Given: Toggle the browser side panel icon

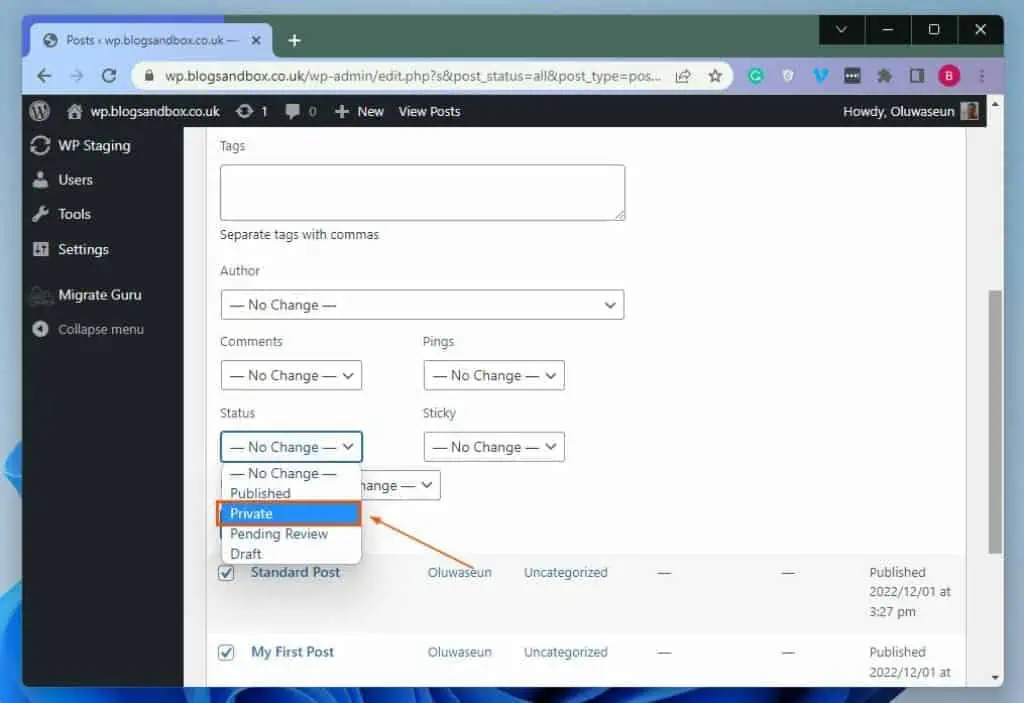Looking at the screenshot, I should coord(917,76).
